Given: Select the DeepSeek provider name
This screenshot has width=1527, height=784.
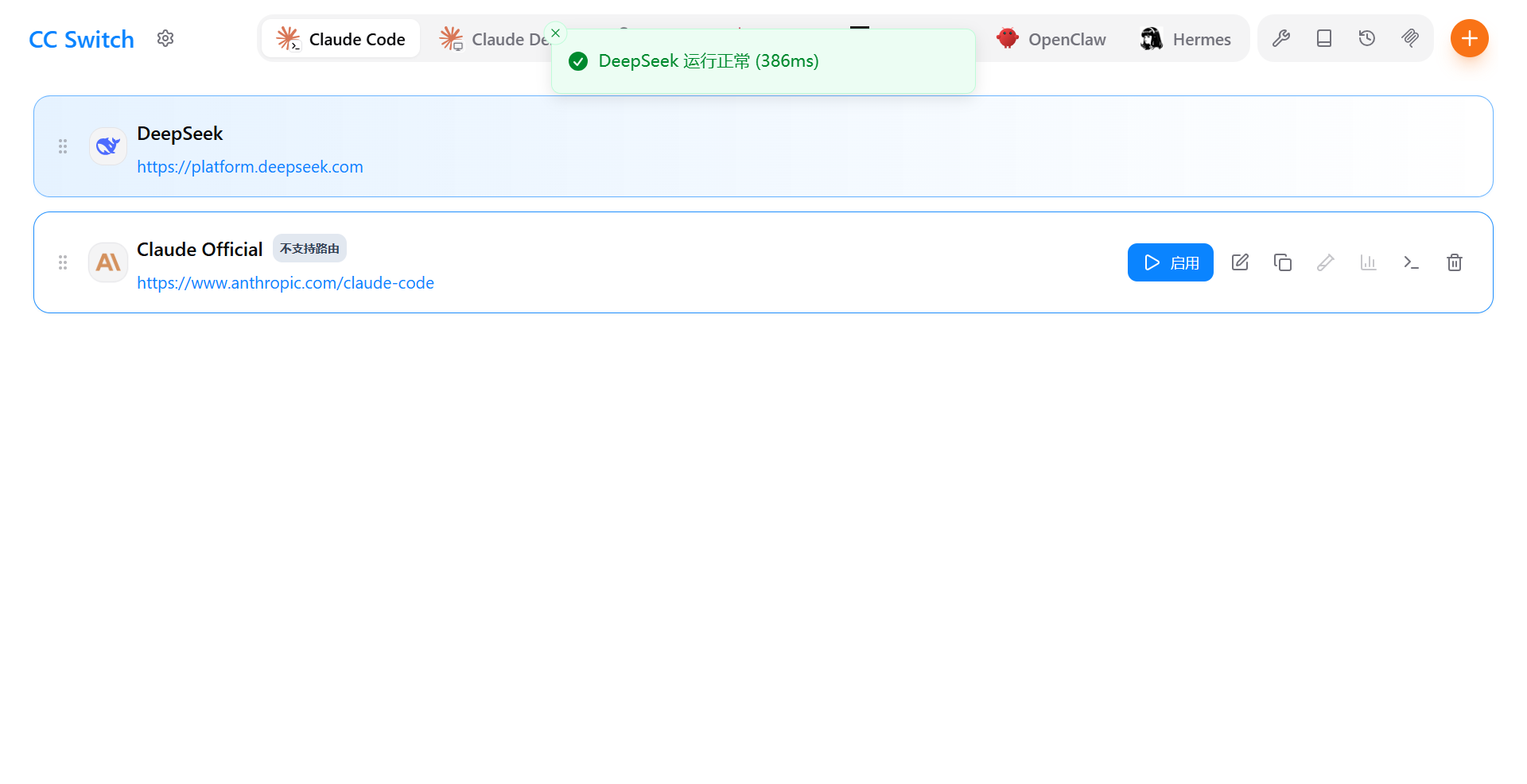Looking at the screenshot, I should (180, 134).
